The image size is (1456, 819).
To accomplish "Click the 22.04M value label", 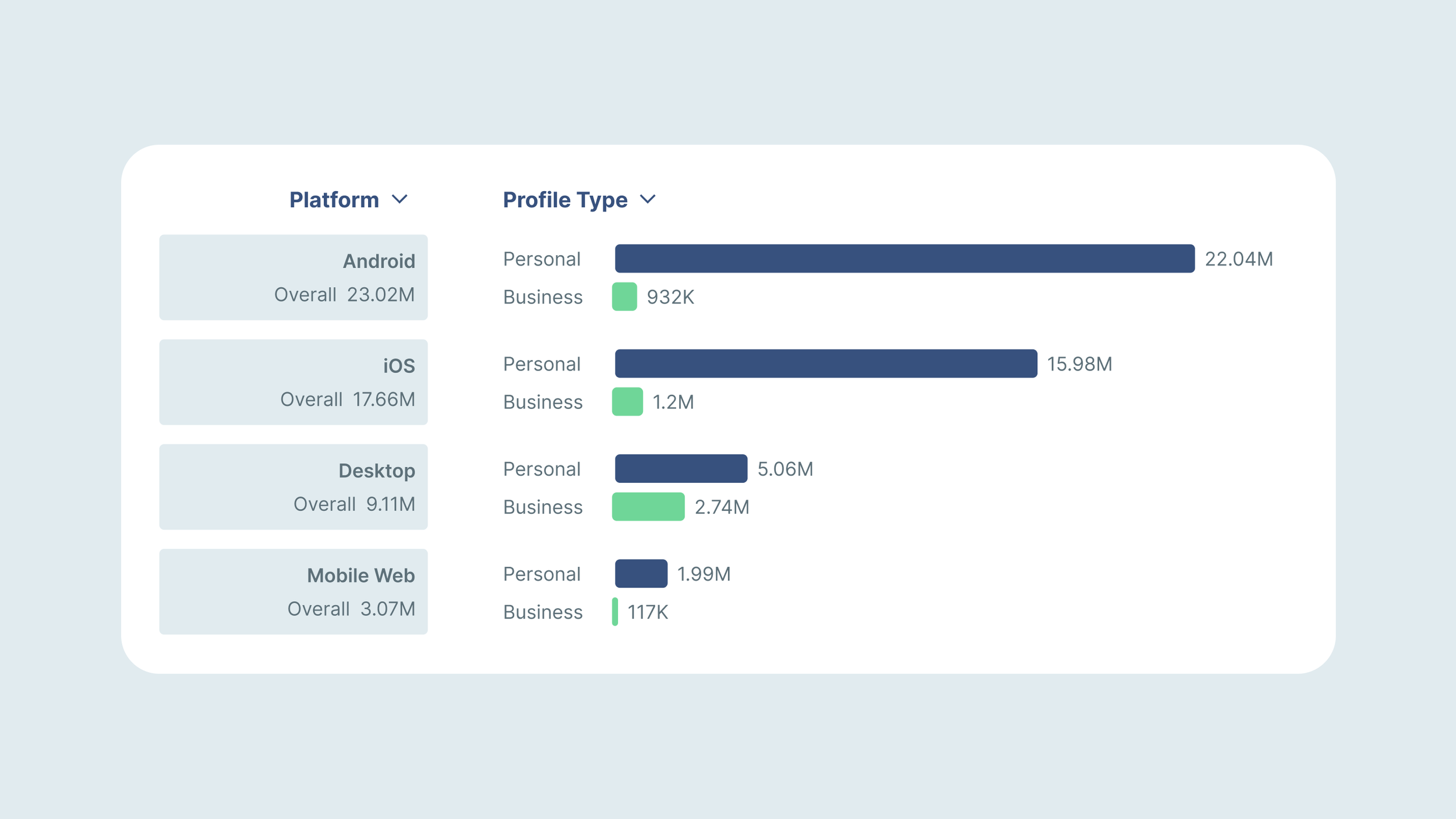I will tap(1239, 259).
